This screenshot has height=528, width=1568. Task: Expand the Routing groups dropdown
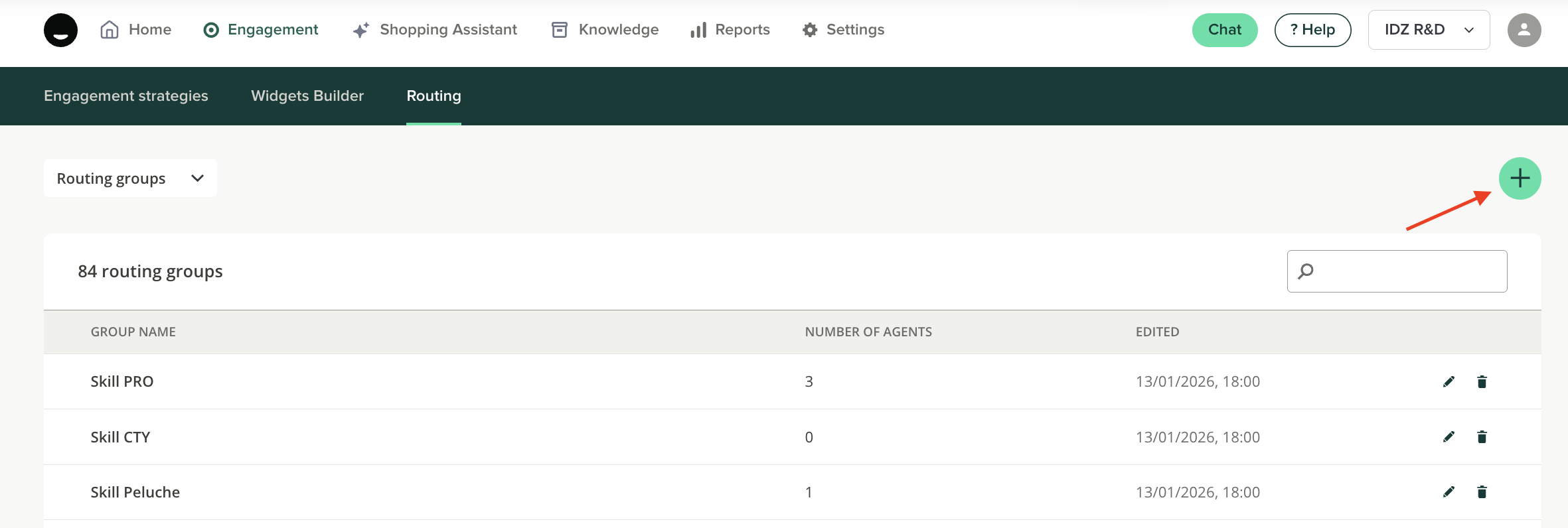click(x=130, y=178)
